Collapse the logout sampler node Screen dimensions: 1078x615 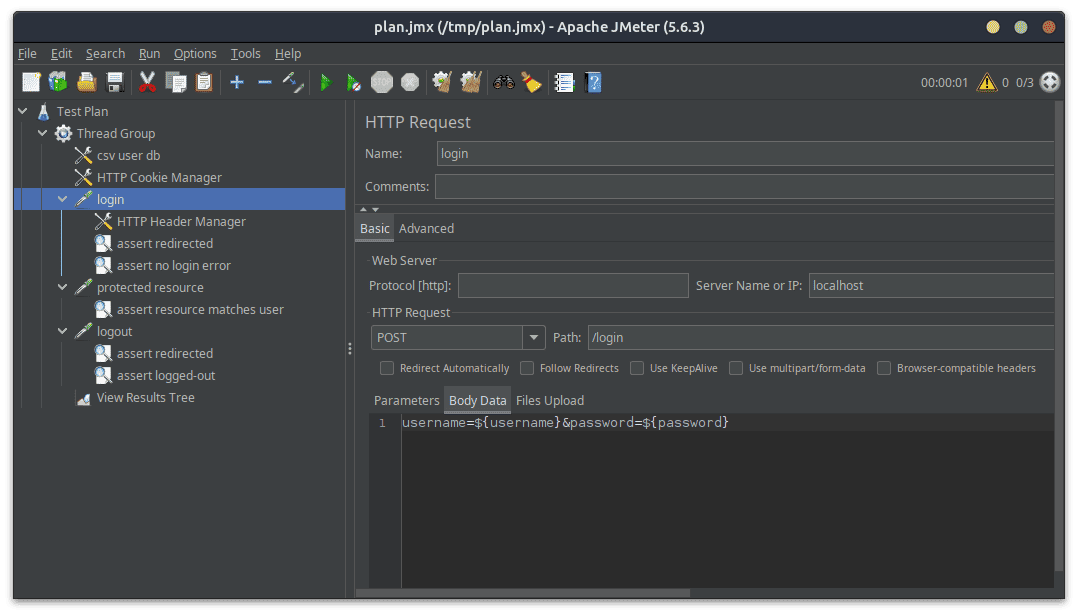(x=63, y=332)
